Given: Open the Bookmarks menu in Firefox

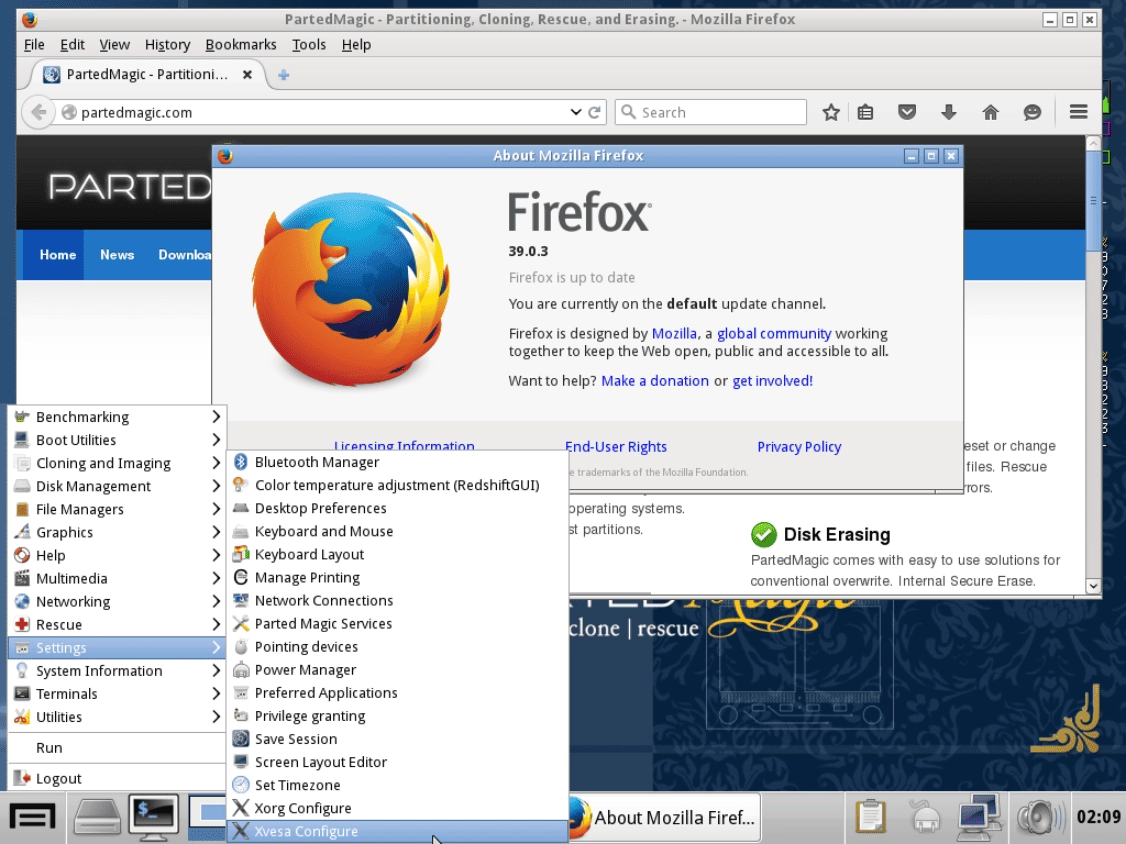Looking at the screenshot, I should pyautogui.click(x=241, y=45).
